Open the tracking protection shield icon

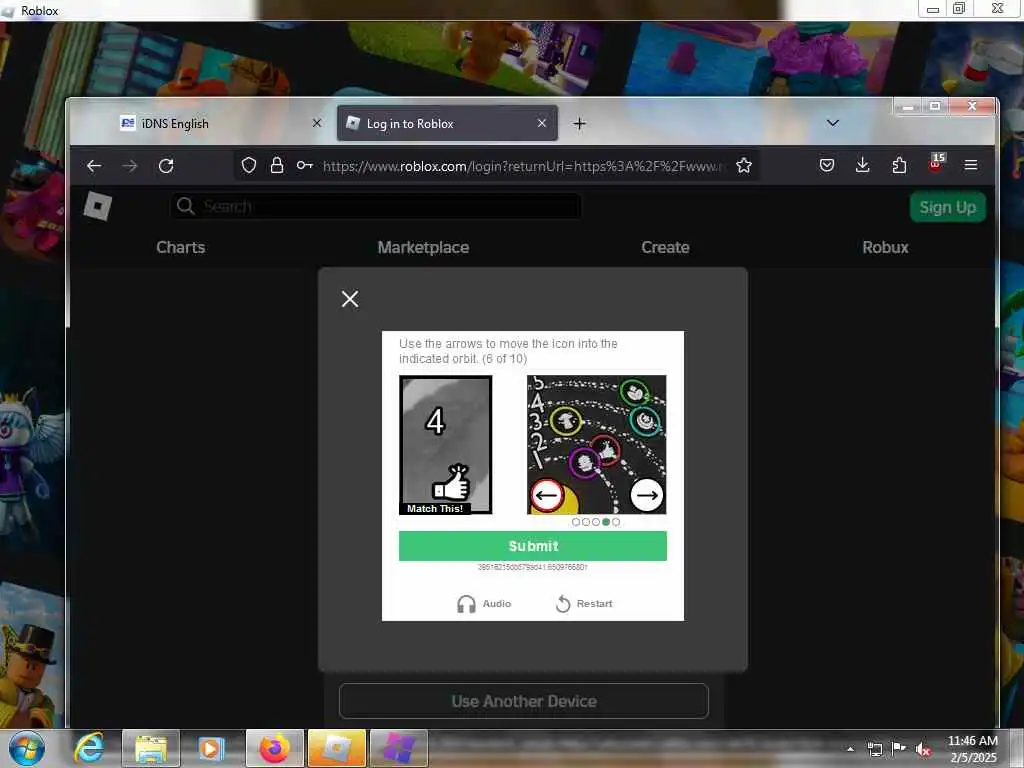point(249,165)
